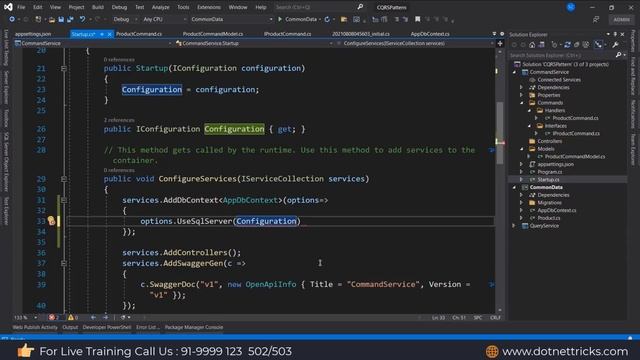Click the tab settings gear icon
The image size is (640, 360).
pos(502,34)
